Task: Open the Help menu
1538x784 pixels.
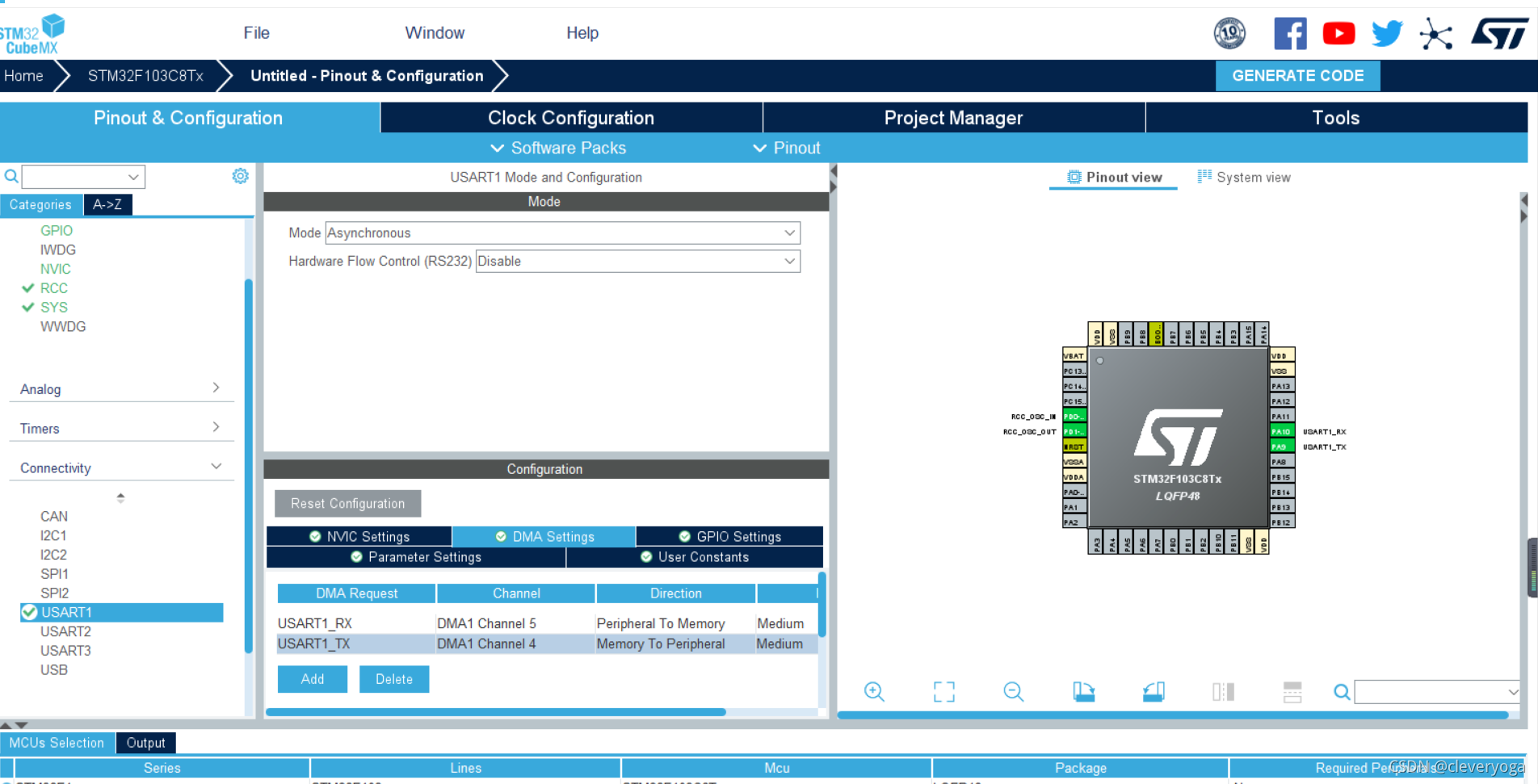Action: pos(582,33)
